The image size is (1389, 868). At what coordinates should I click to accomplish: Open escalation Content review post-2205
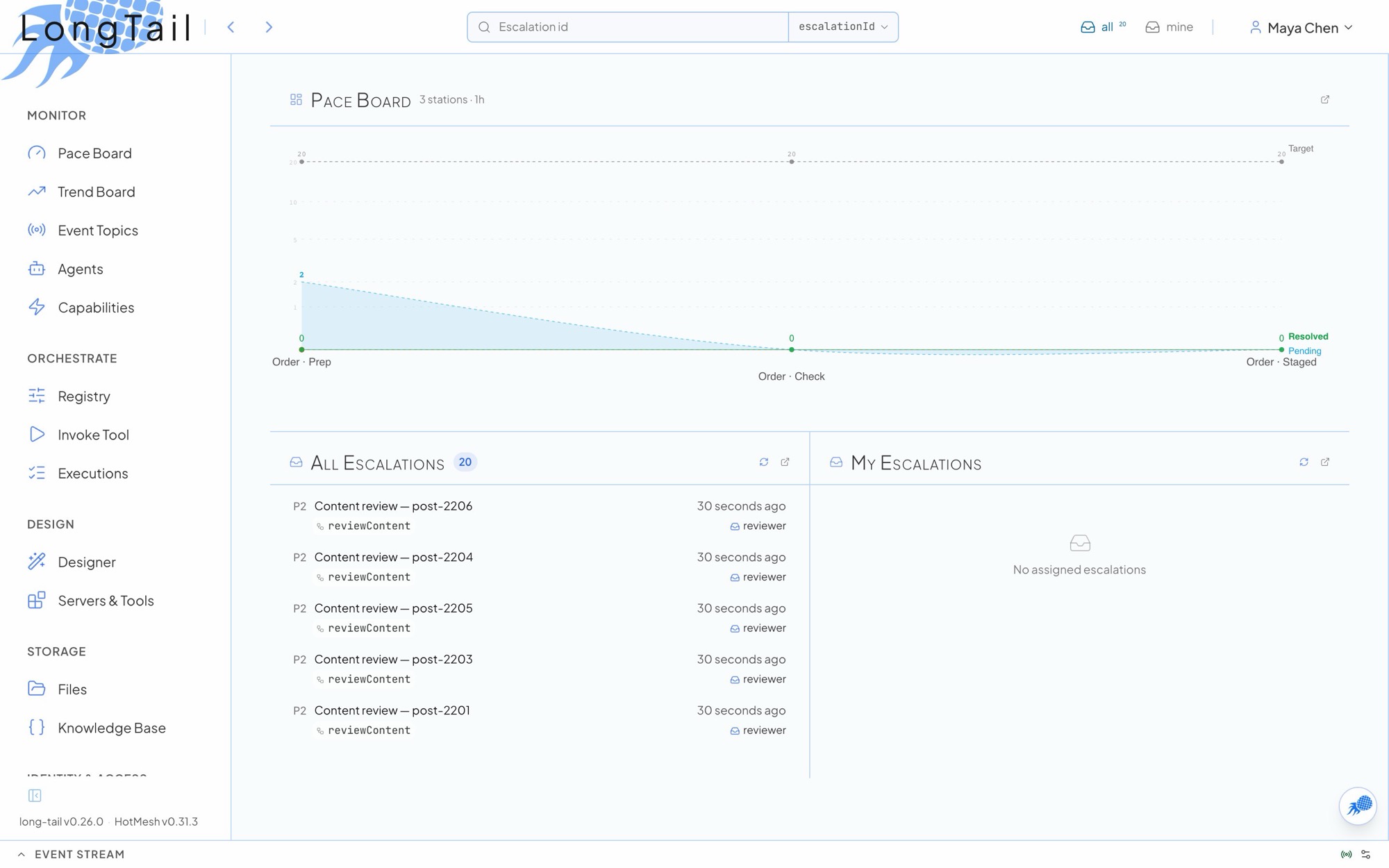[540, 617]
